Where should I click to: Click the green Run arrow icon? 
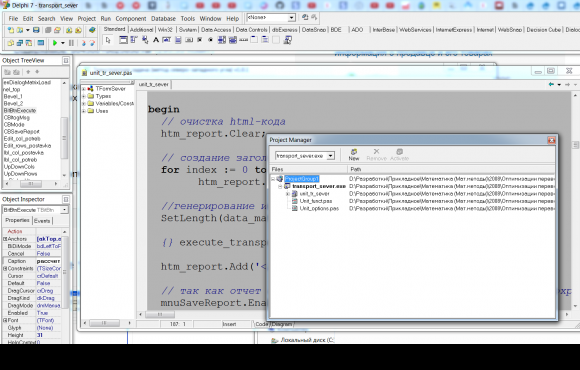[x=55, y=43]
